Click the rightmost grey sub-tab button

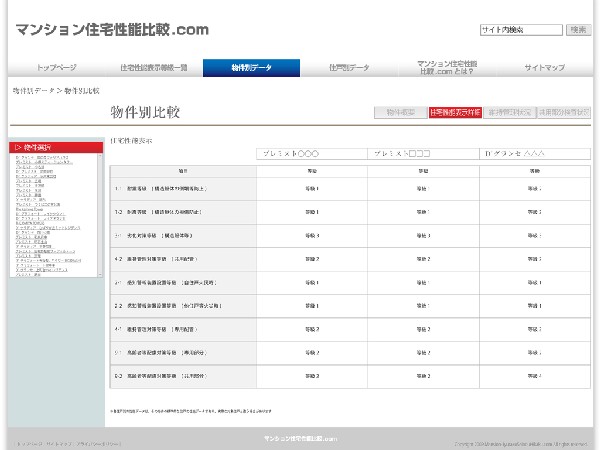pyautogui.click(x=564, y=113)
